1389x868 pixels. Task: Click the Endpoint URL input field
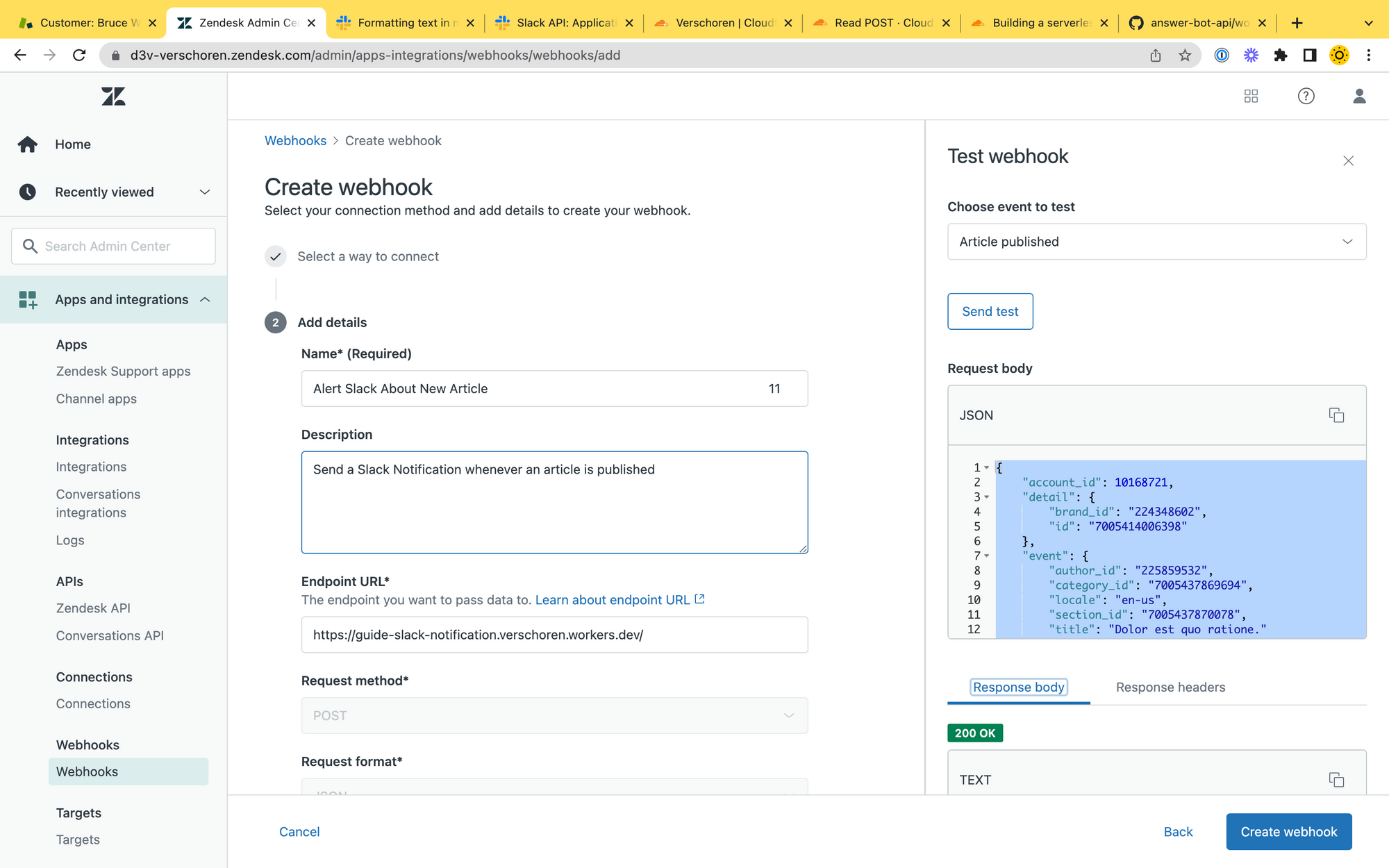pyautogui.click(x=554, y=635)
